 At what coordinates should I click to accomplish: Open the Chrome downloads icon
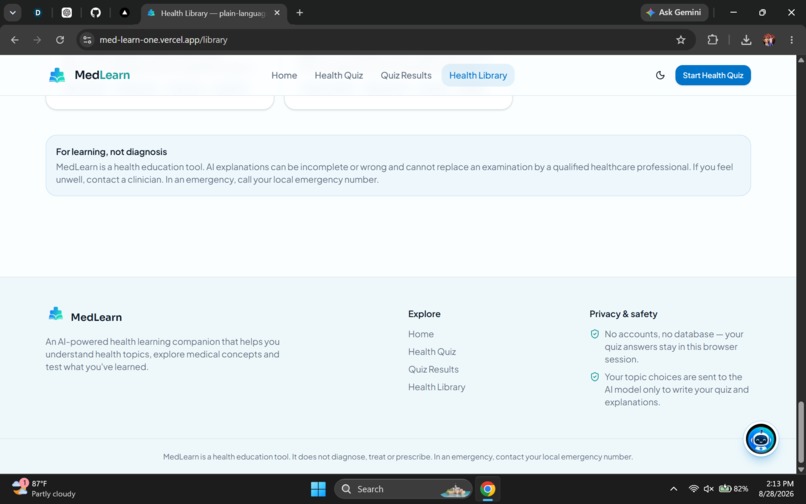pos(746,40)
